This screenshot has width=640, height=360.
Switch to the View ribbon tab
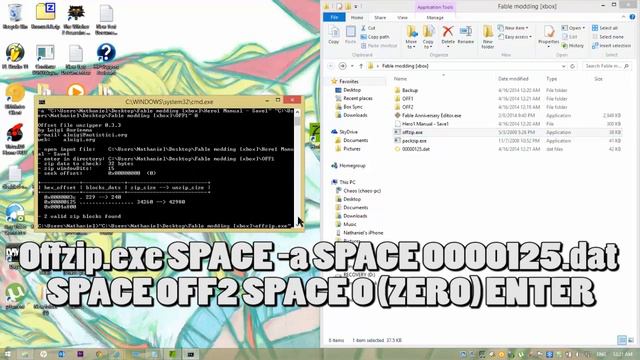[x=402, y=18]
